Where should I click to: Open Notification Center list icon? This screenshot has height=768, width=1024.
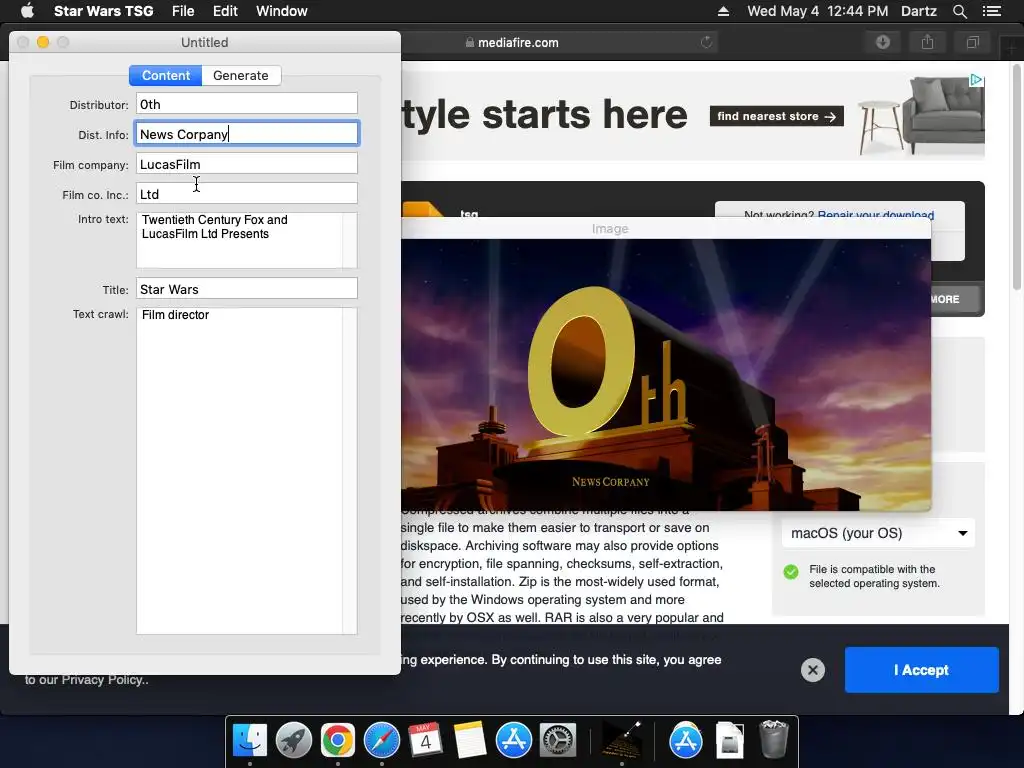point(991,11)
